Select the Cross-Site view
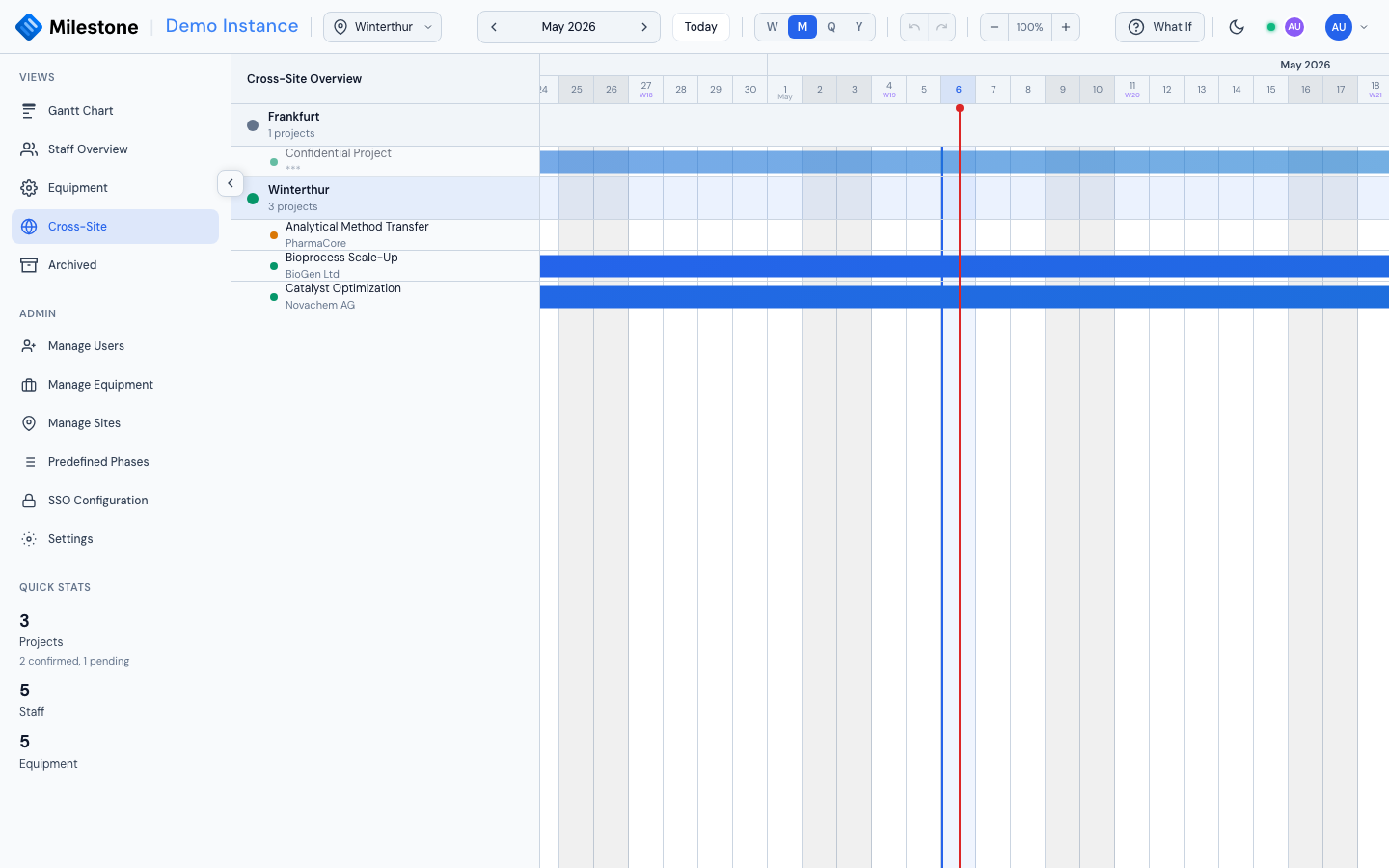This screenshot has width=1389, height=868. pos(115,227)
